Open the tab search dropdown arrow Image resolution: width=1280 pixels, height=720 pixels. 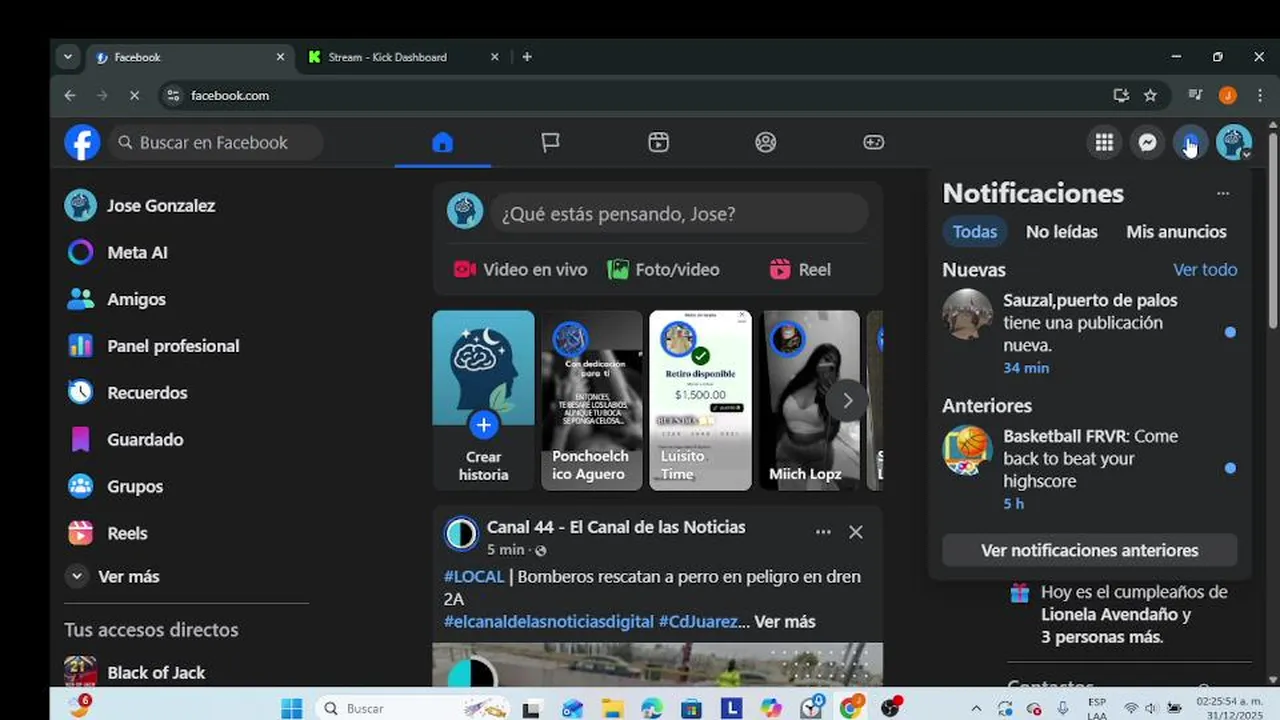(x=68, y=57)
